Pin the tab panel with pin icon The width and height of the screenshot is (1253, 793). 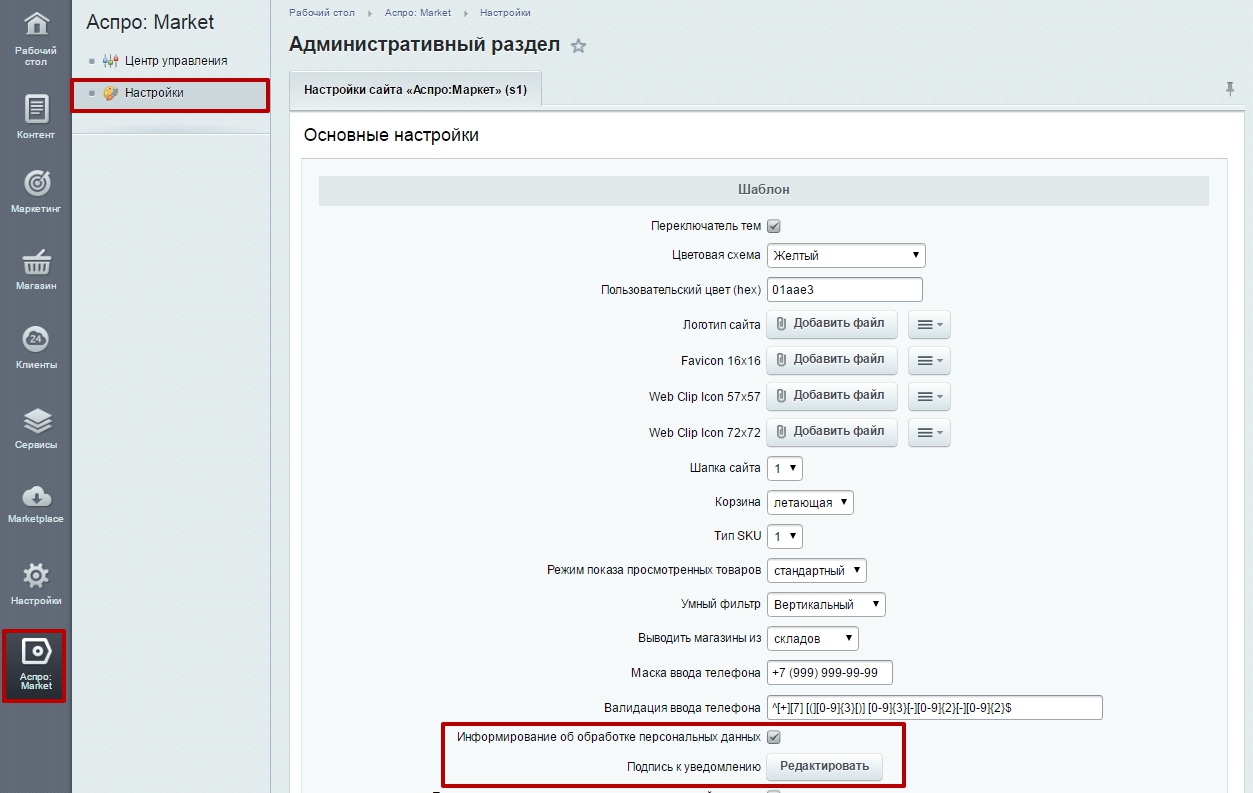(1230, 89)
